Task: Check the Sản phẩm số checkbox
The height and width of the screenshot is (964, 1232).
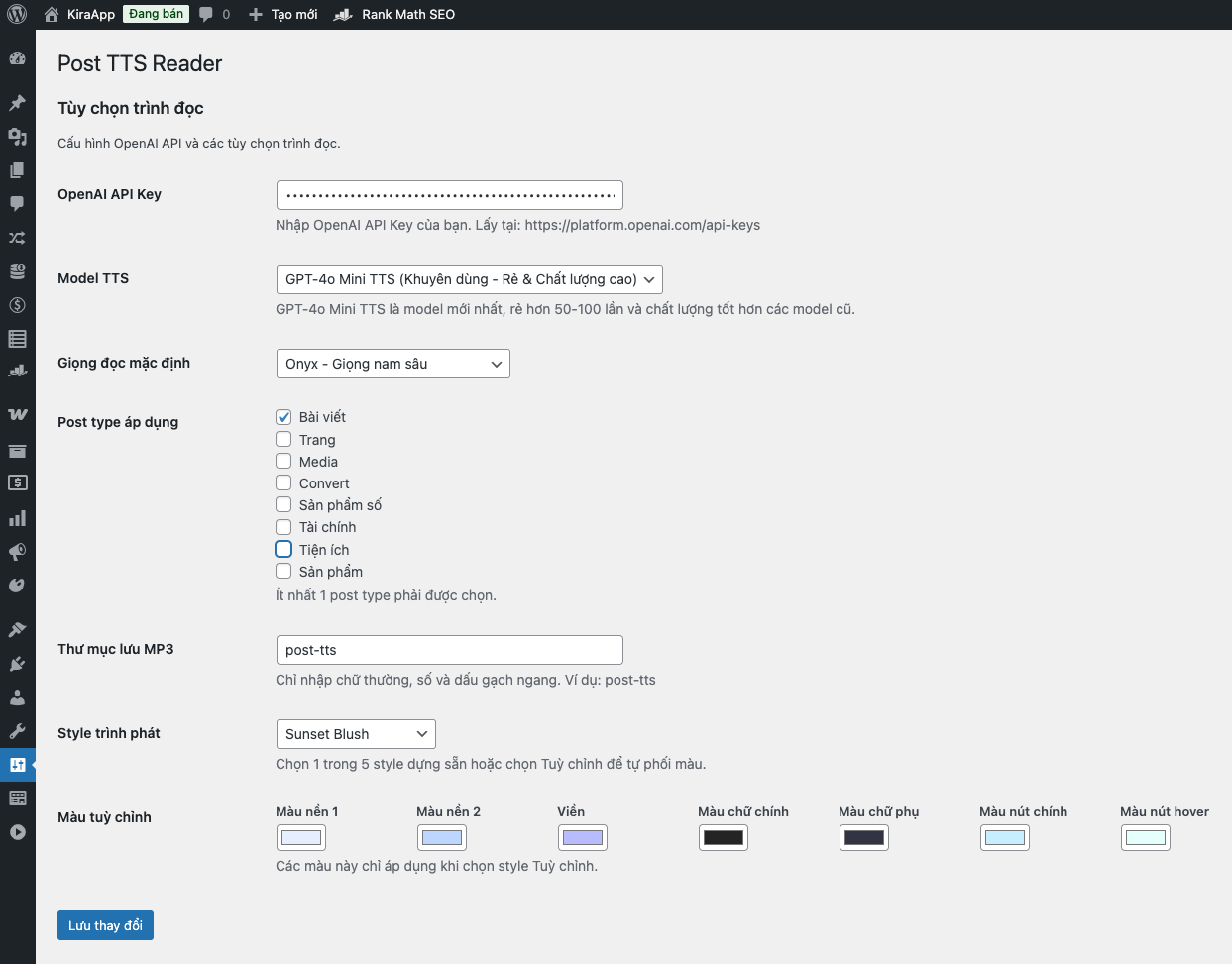Action: pos(283,504)
